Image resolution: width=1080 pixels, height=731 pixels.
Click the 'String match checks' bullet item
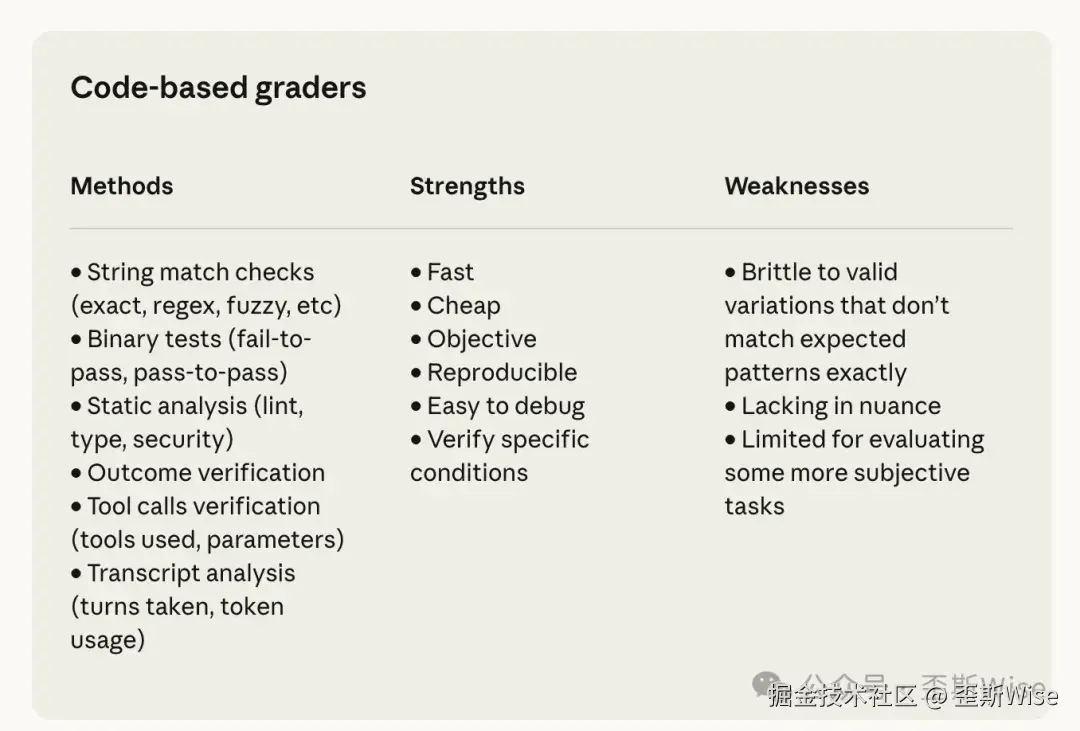(x=206, y=289)
